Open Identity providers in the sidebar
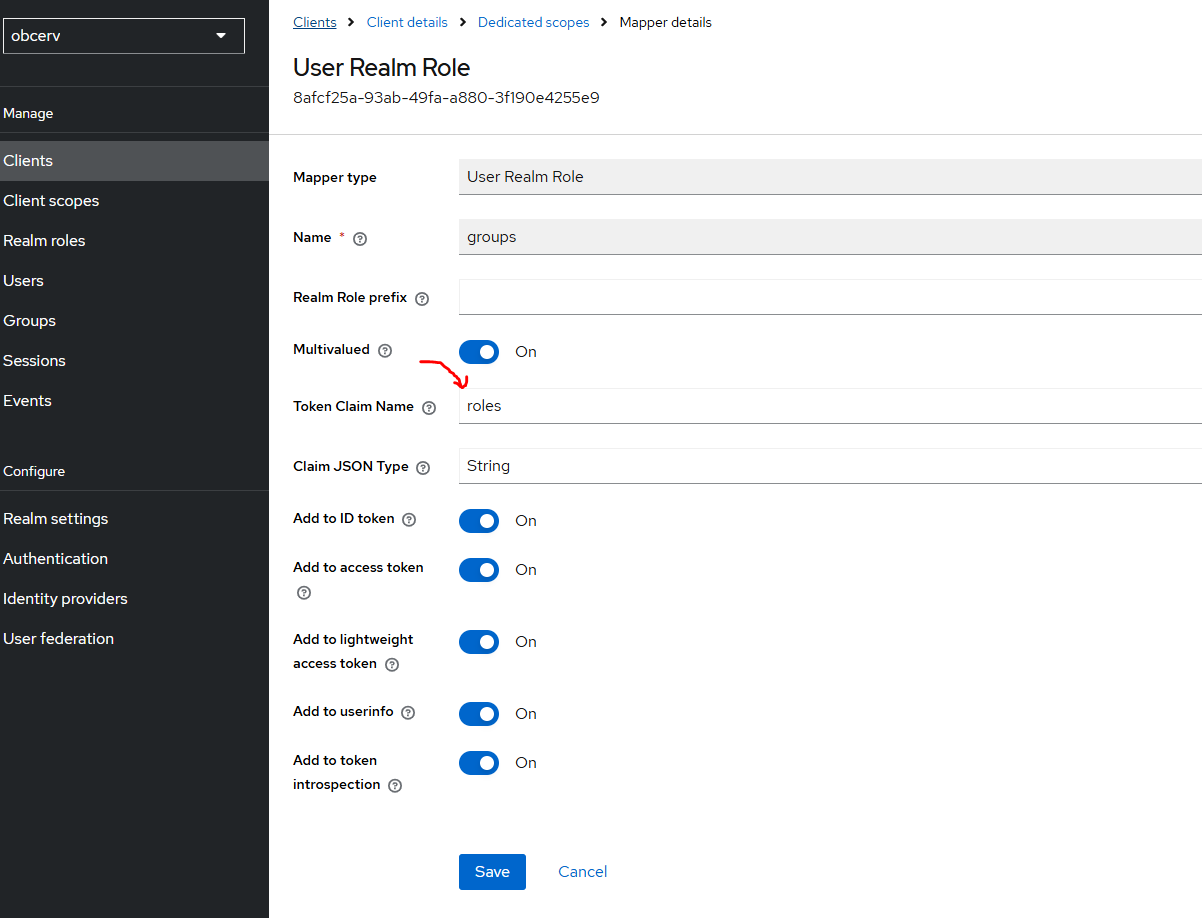 134,599
